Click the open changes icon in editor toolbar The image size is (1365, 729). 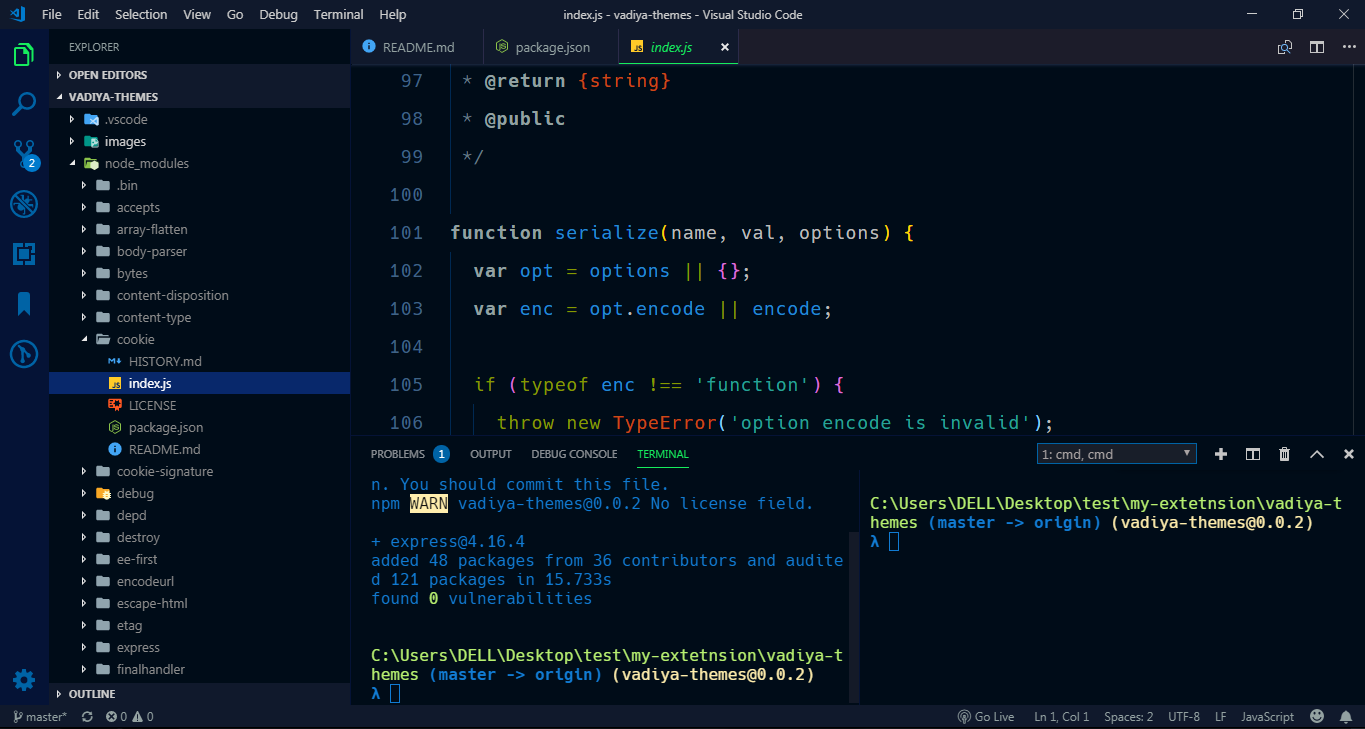coord(1285,47)
